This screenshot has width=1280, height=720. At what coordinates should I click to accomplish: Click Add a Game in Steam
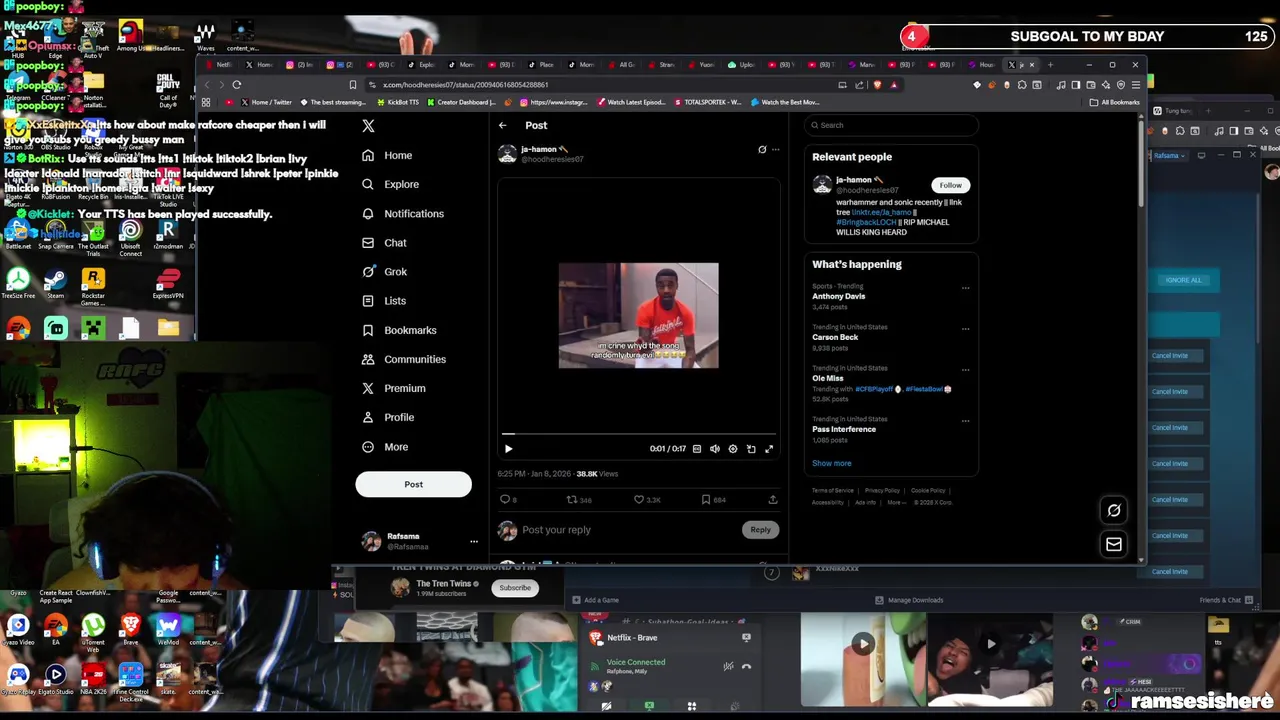coord(595,600)
